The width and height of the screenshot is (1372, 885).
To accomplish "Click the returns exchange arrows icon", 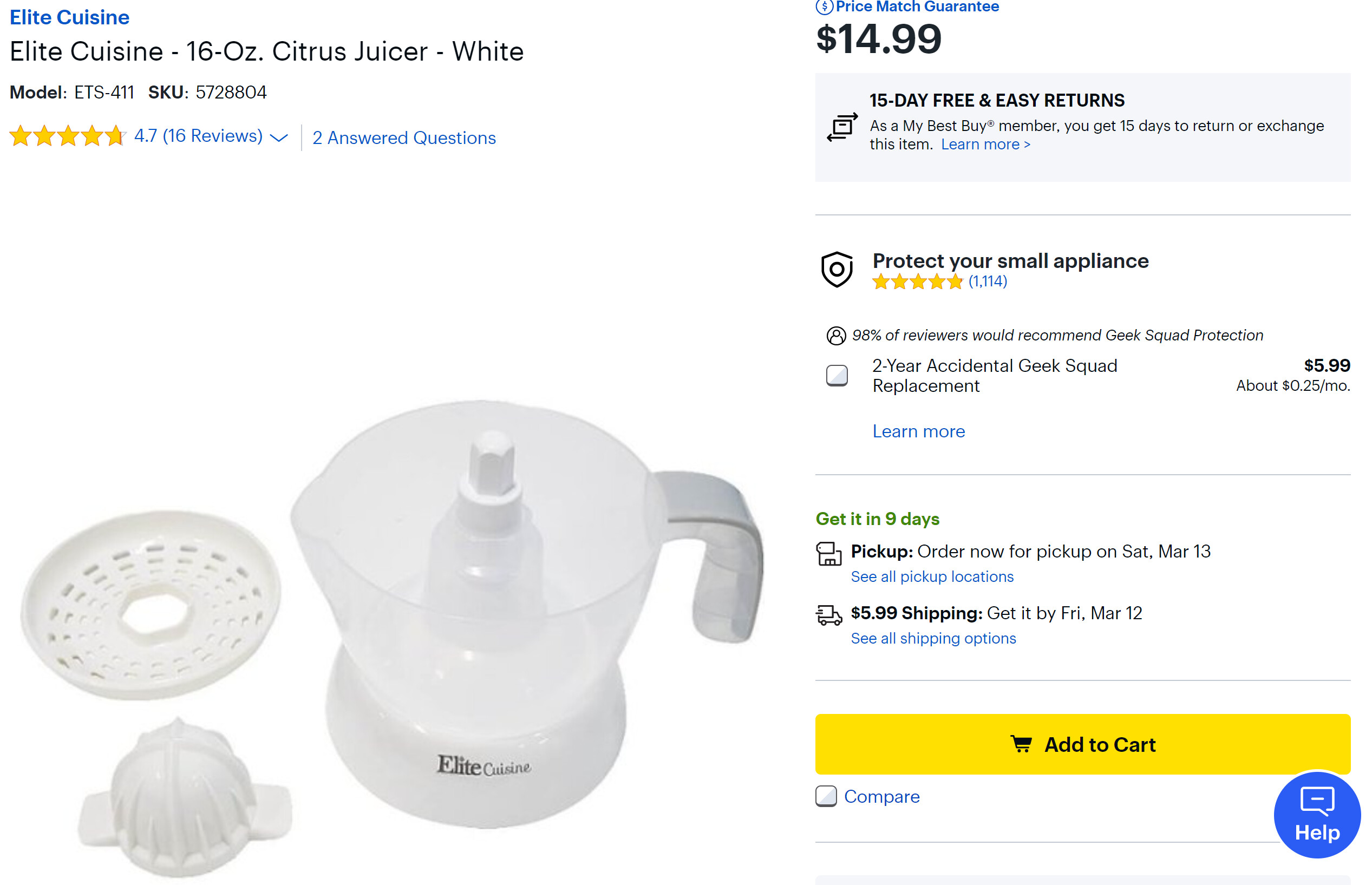I will [842, 127].
